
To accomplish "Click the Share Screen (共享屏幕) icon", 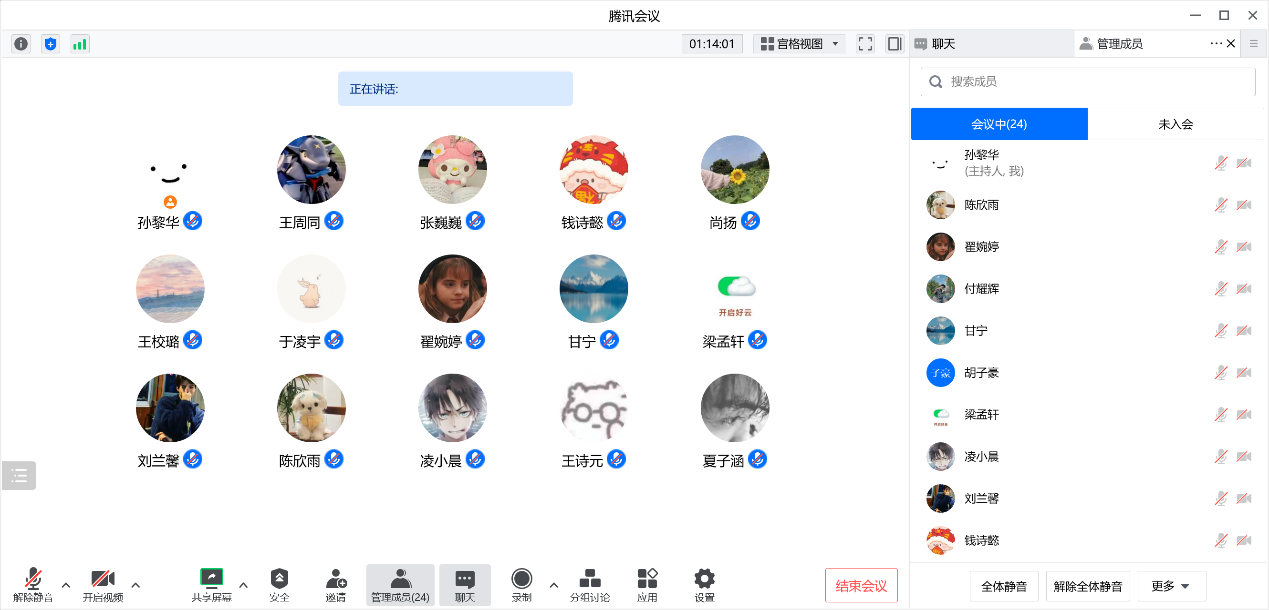I will [x=211, y=578].
